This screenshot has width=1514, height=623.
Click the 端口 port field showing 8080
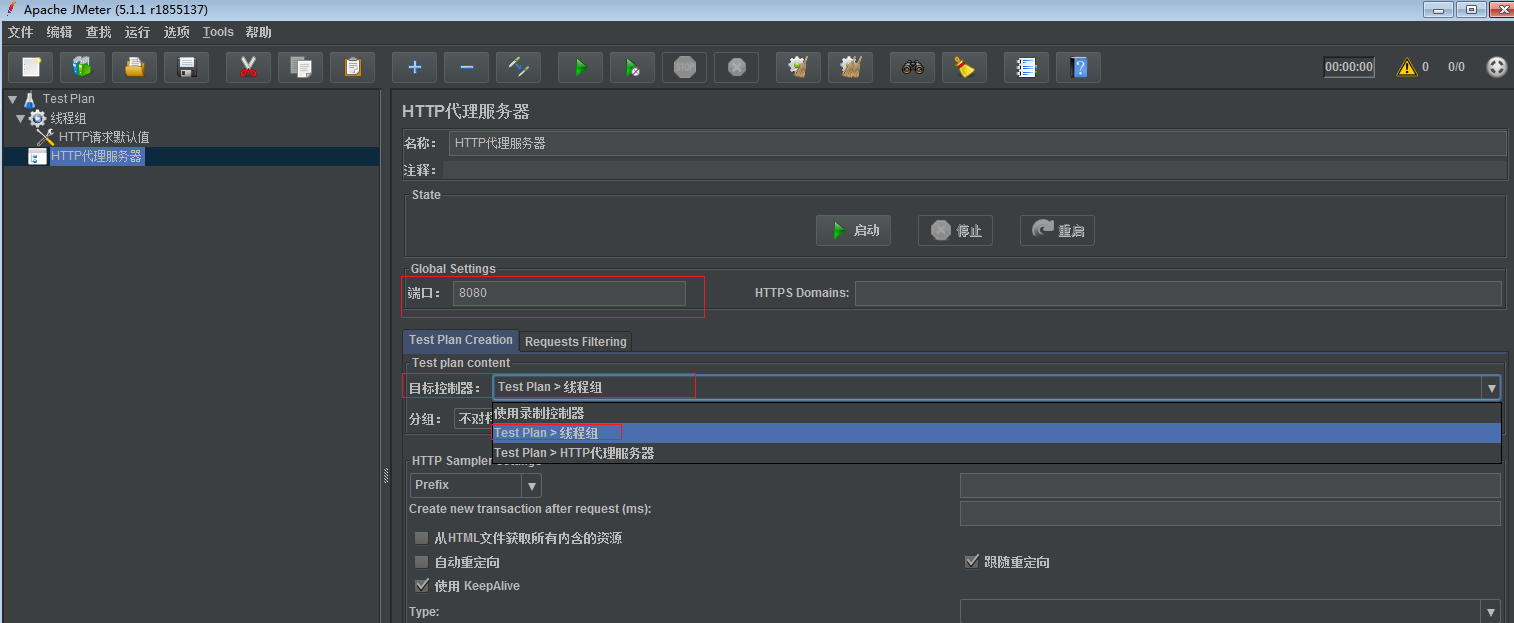pos(569,293)
